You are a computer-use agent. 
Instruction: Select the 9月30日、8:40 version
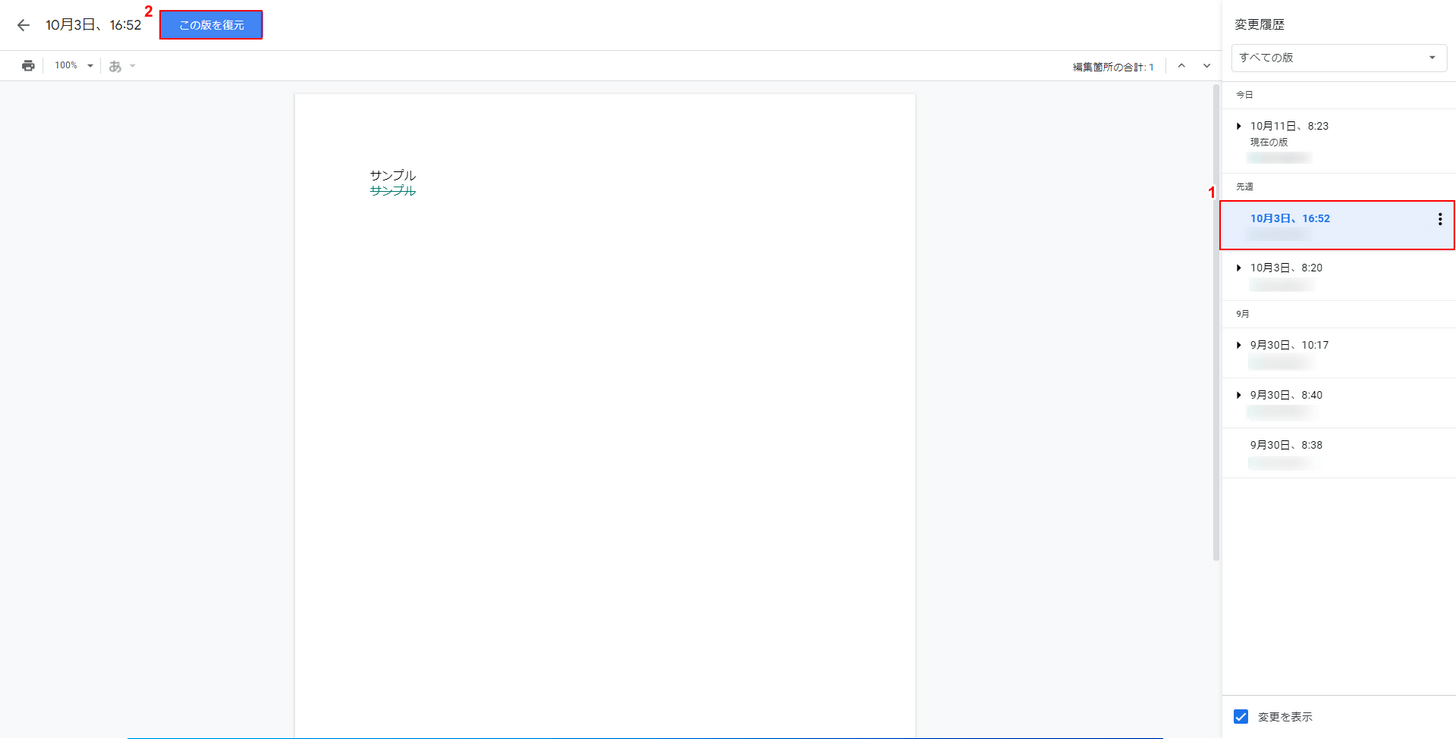[x=1338, y=403]
